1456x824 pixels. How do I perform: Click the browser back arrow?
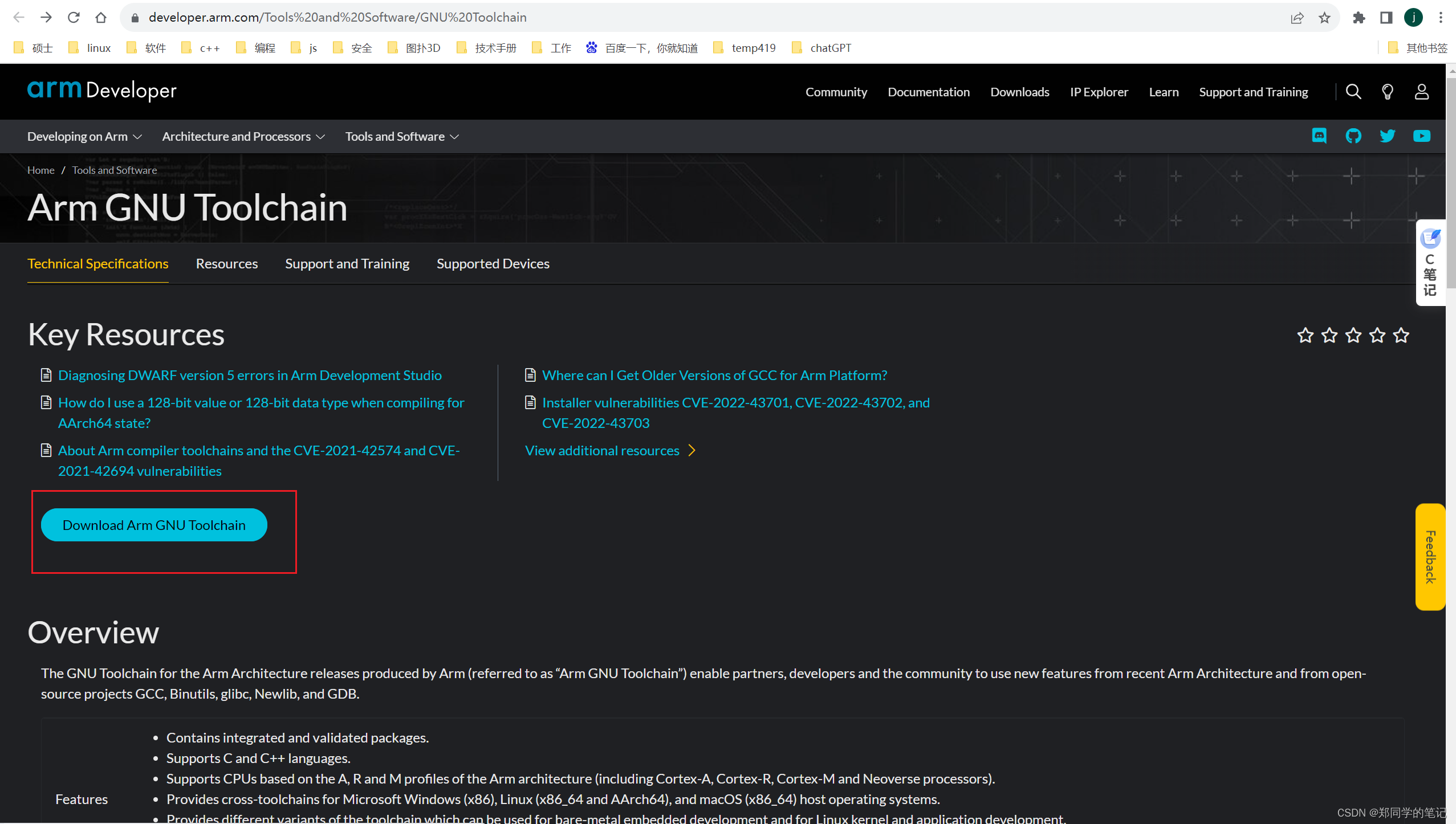[x=19, y=17]
